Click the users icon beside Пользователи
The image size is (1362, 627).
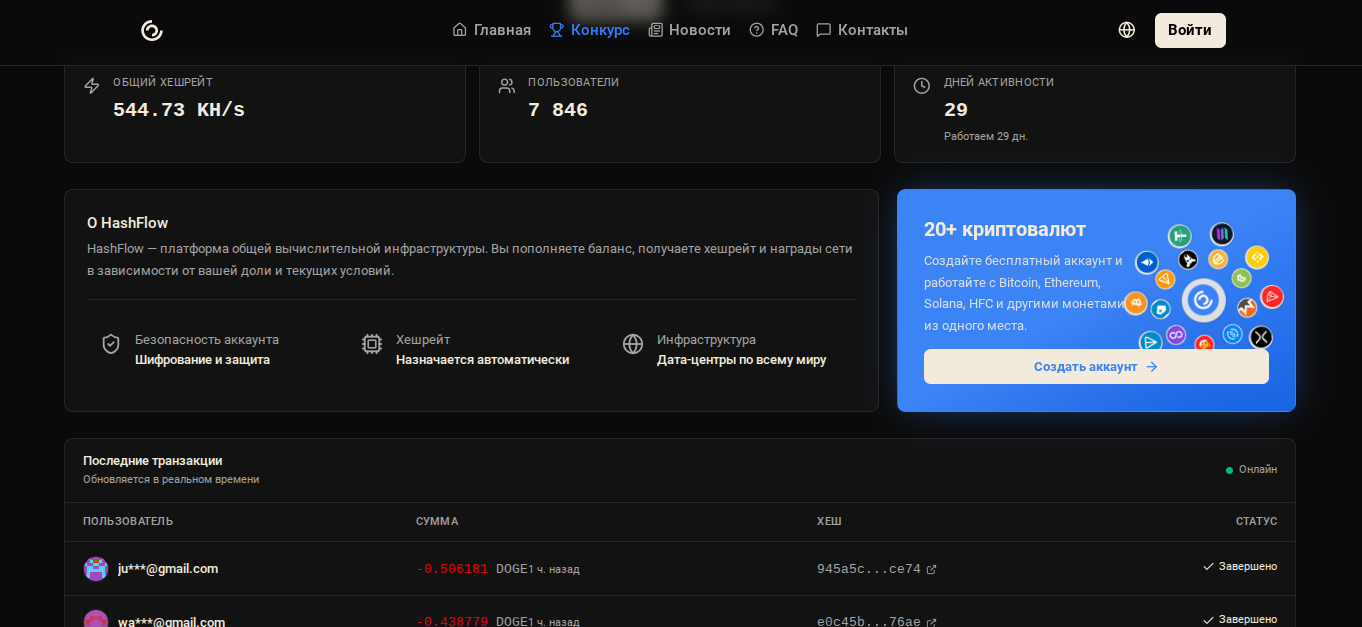507,86
